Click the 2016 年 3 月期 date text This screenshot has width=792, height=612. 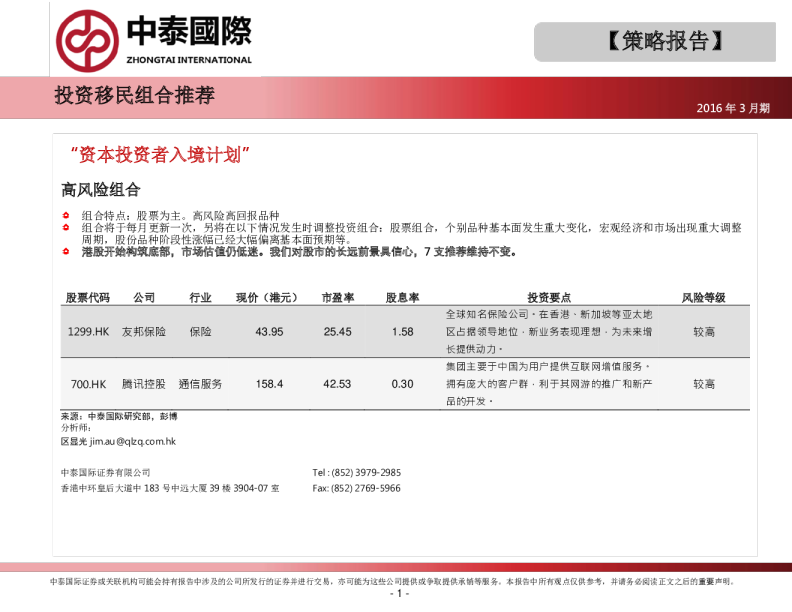click(733, 108)
